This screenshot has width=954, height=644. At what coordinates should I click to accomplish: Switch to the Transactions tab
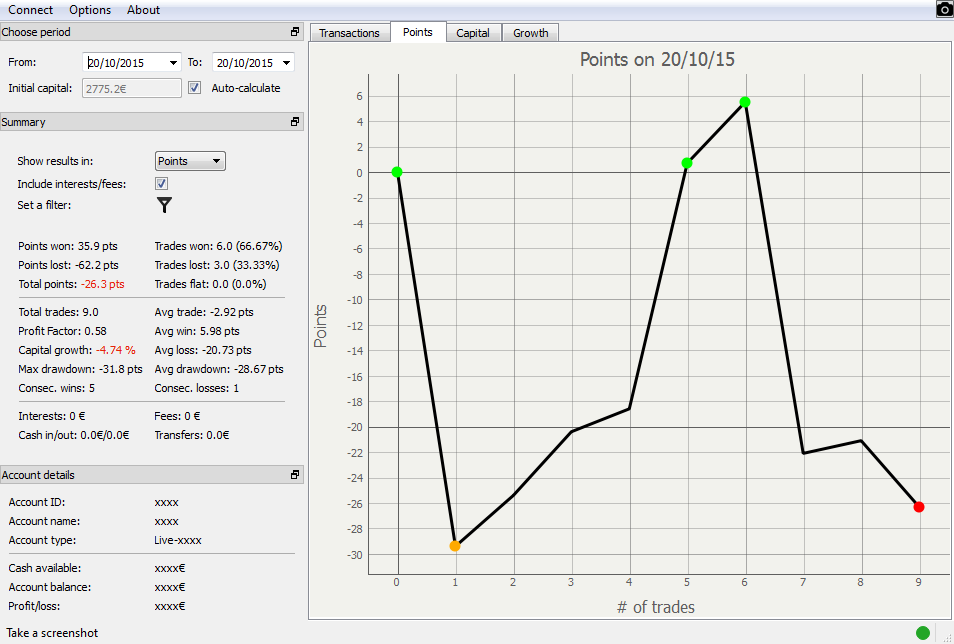(349, 33)
